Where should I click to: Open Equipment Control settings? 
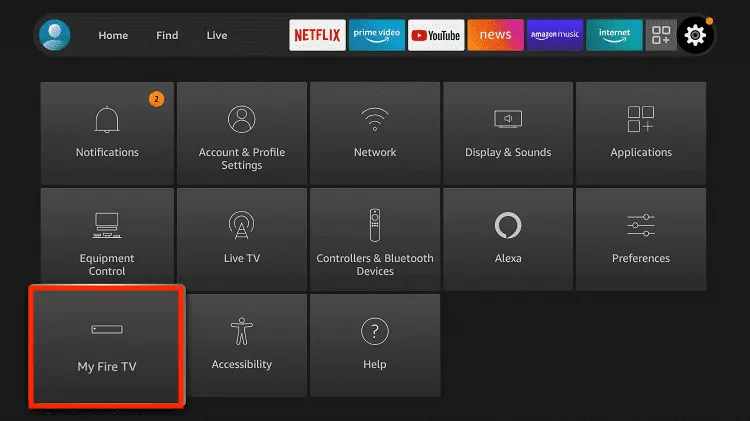click(107, 238)
